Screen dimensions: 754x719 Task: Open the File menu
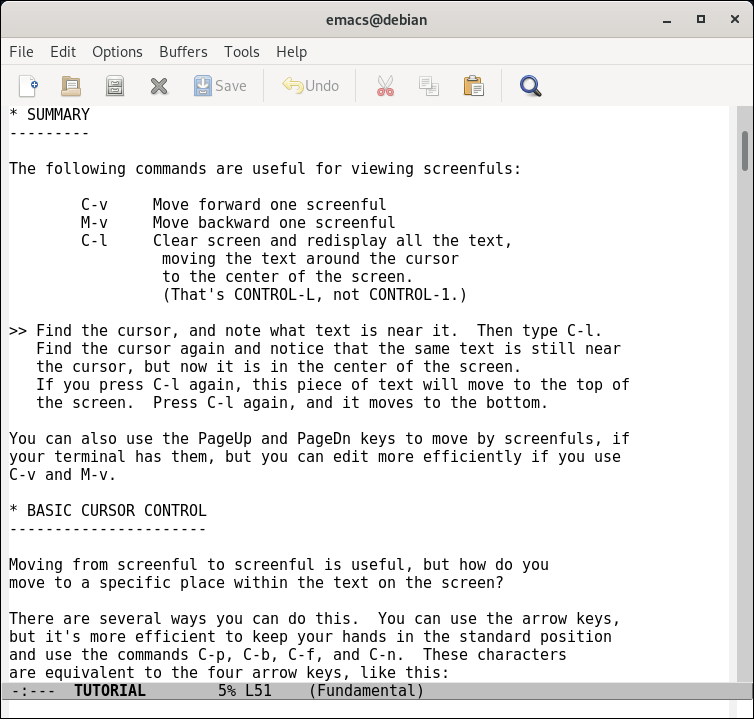(21, 52)
